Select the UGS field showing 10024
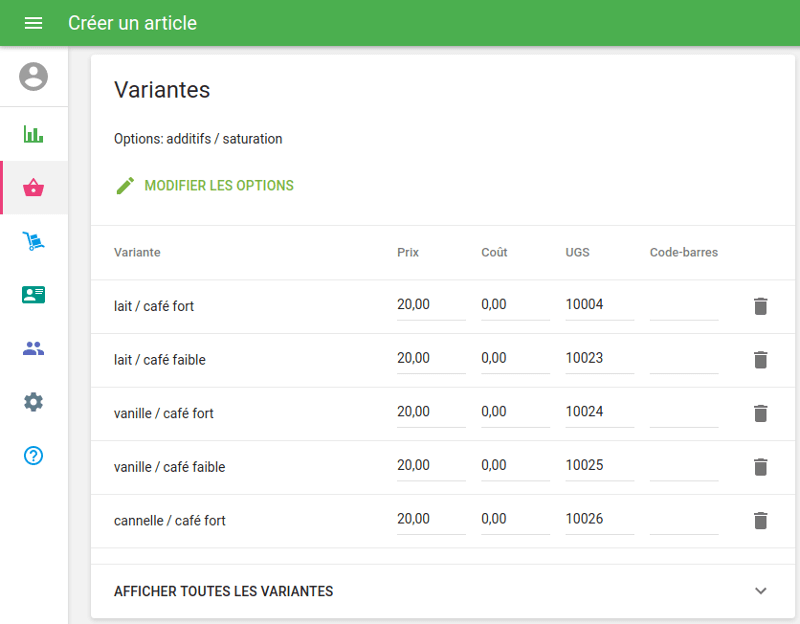Image resolution: width=800 pixels, height=624 pixels. [598, 411]
